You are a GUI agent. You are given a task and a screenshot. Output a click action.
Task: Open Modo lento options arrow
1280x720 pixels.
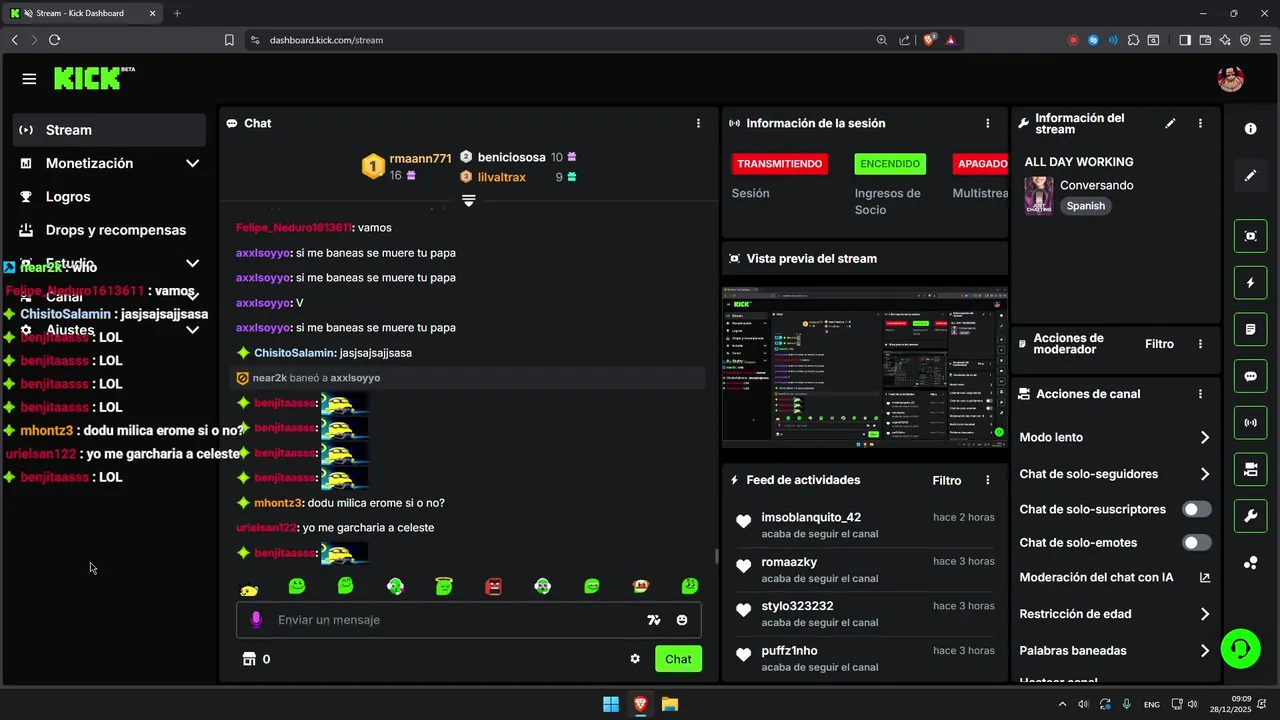coord(1204,438)
